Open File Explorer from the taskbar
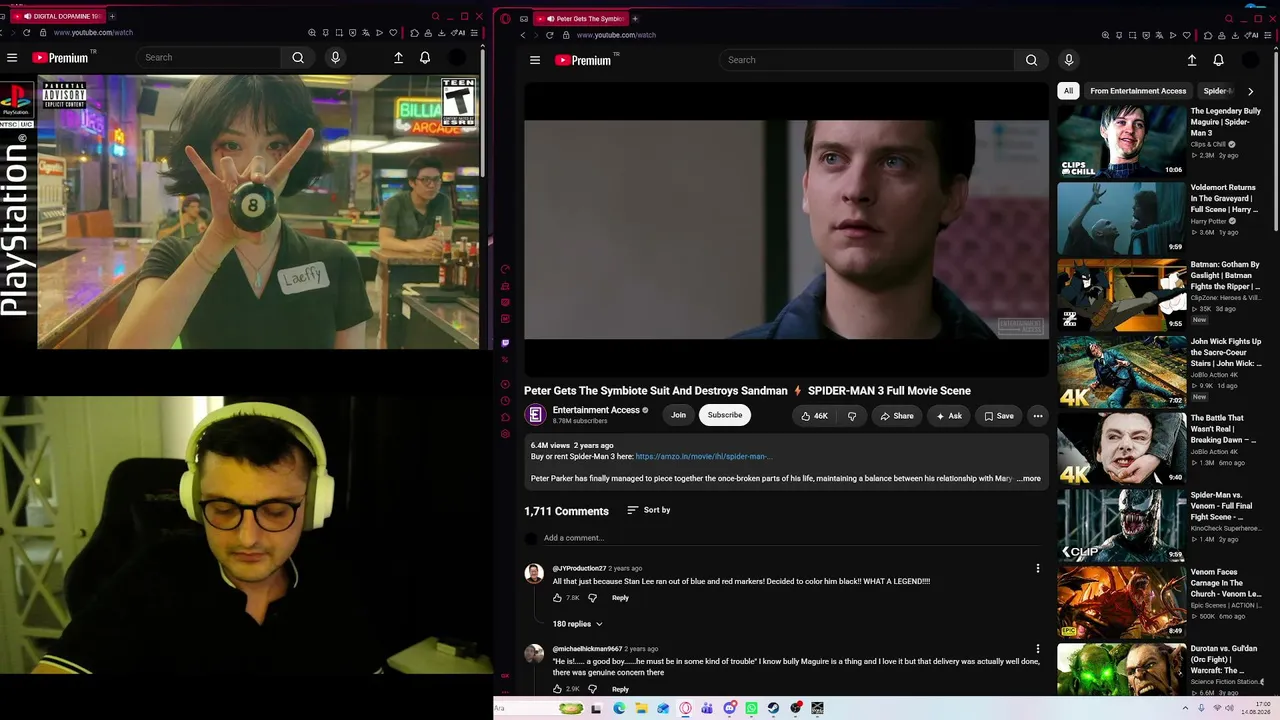The width and height of the screenshot is (1280, 720). (641, 708)
